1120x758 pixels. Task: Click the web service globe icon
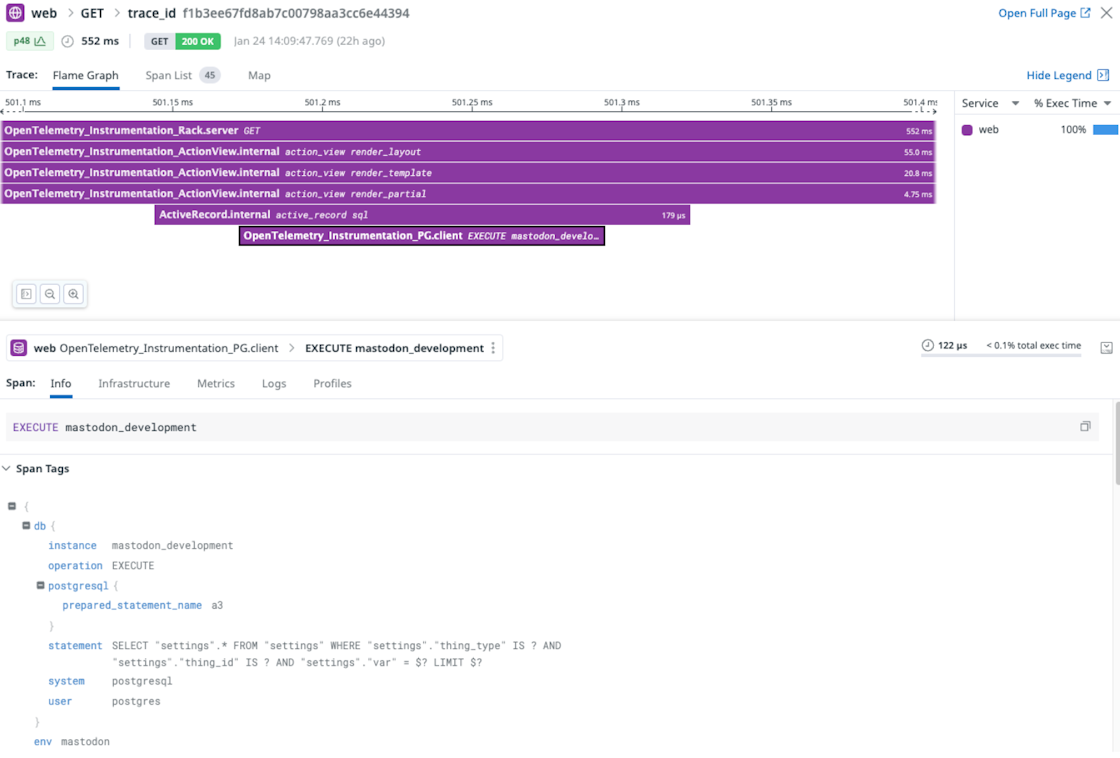point(15,13)
